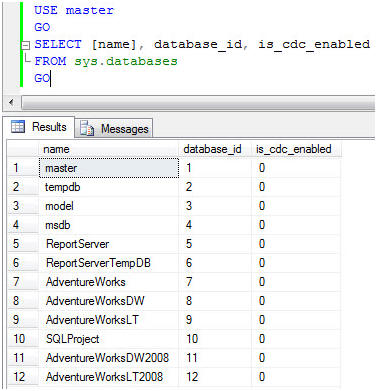Select is_cdc_enabled cell for AdventureWorksLT row
Viewport: 377px width, 391px height.
296,320
